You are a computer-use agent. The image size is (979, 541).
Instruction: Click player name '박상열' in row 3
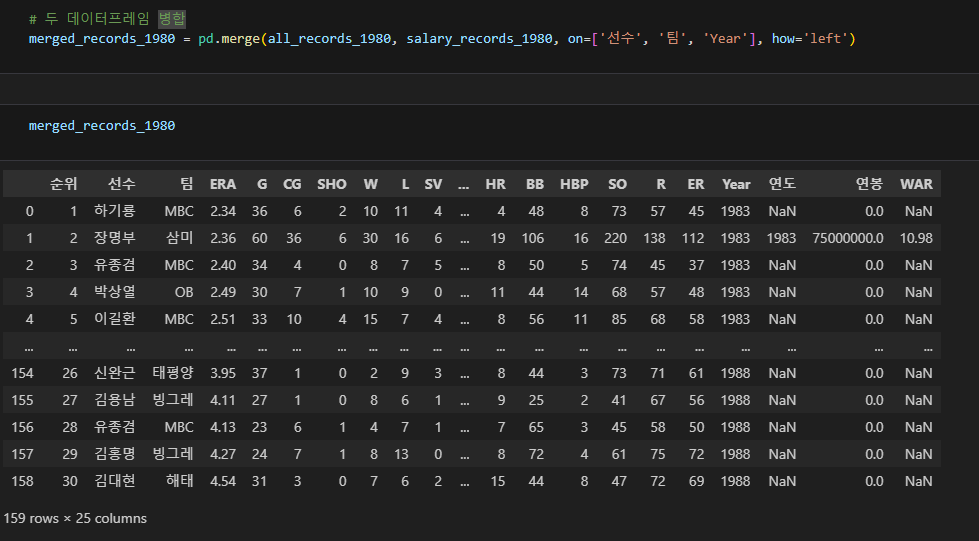click(x=114, y=292)
